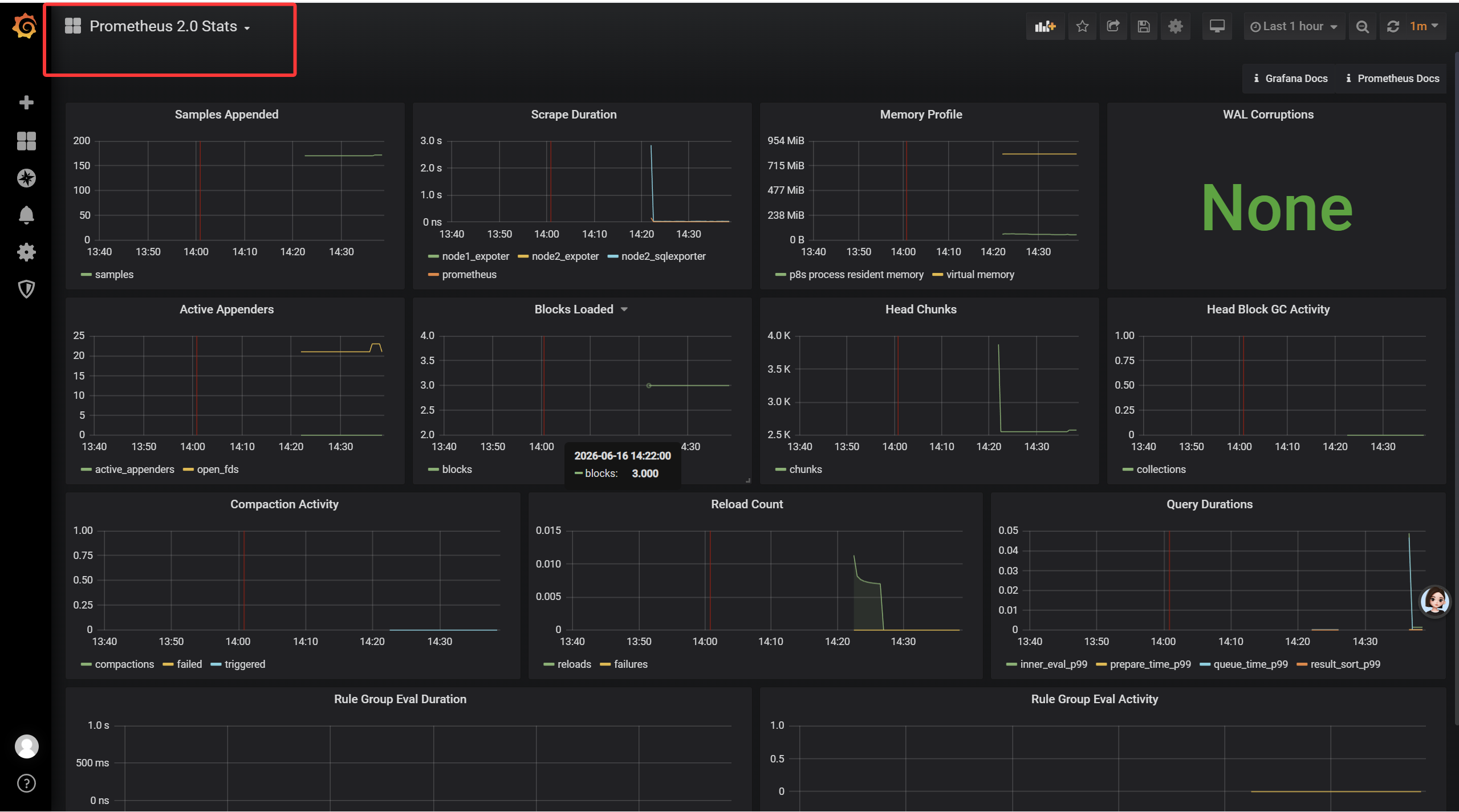The image size is (1459, 812).
Task: Toggle the inner_eval_p99 series in legend
Action: pos(1054,664)
